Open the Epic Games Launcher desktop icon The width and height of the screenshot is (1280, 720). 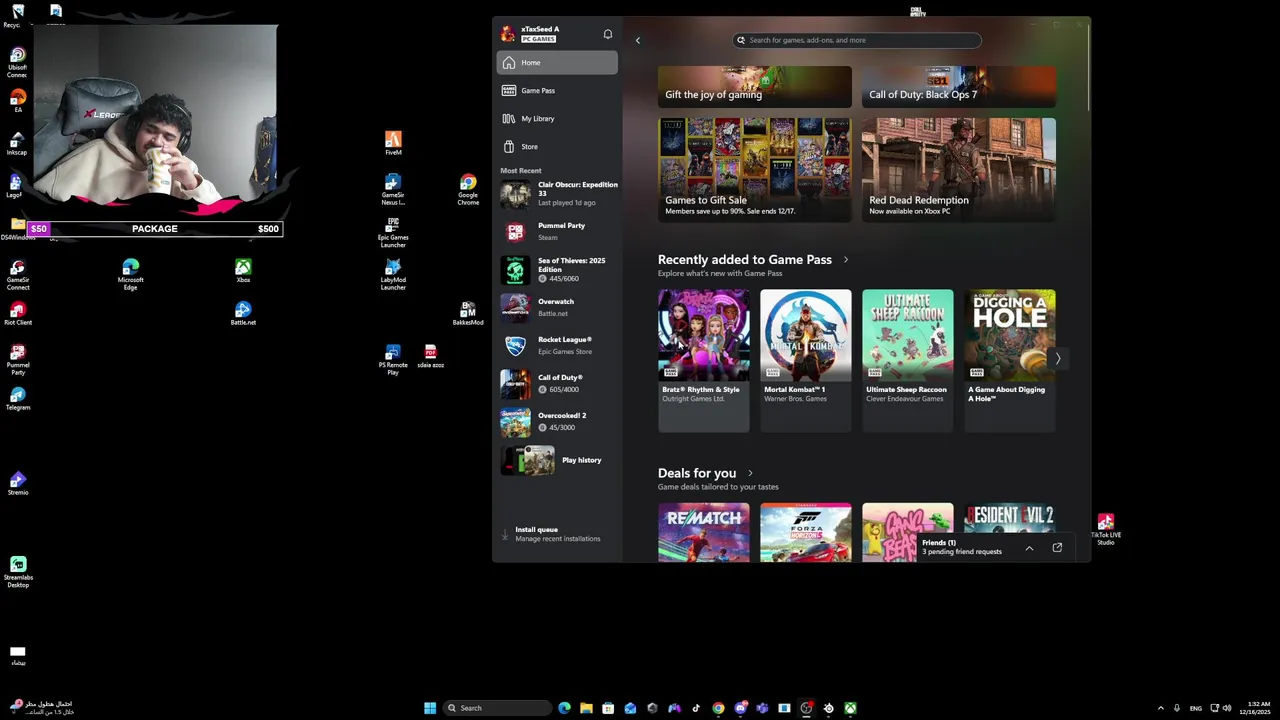pyautogui.click(x=393, y=233)
